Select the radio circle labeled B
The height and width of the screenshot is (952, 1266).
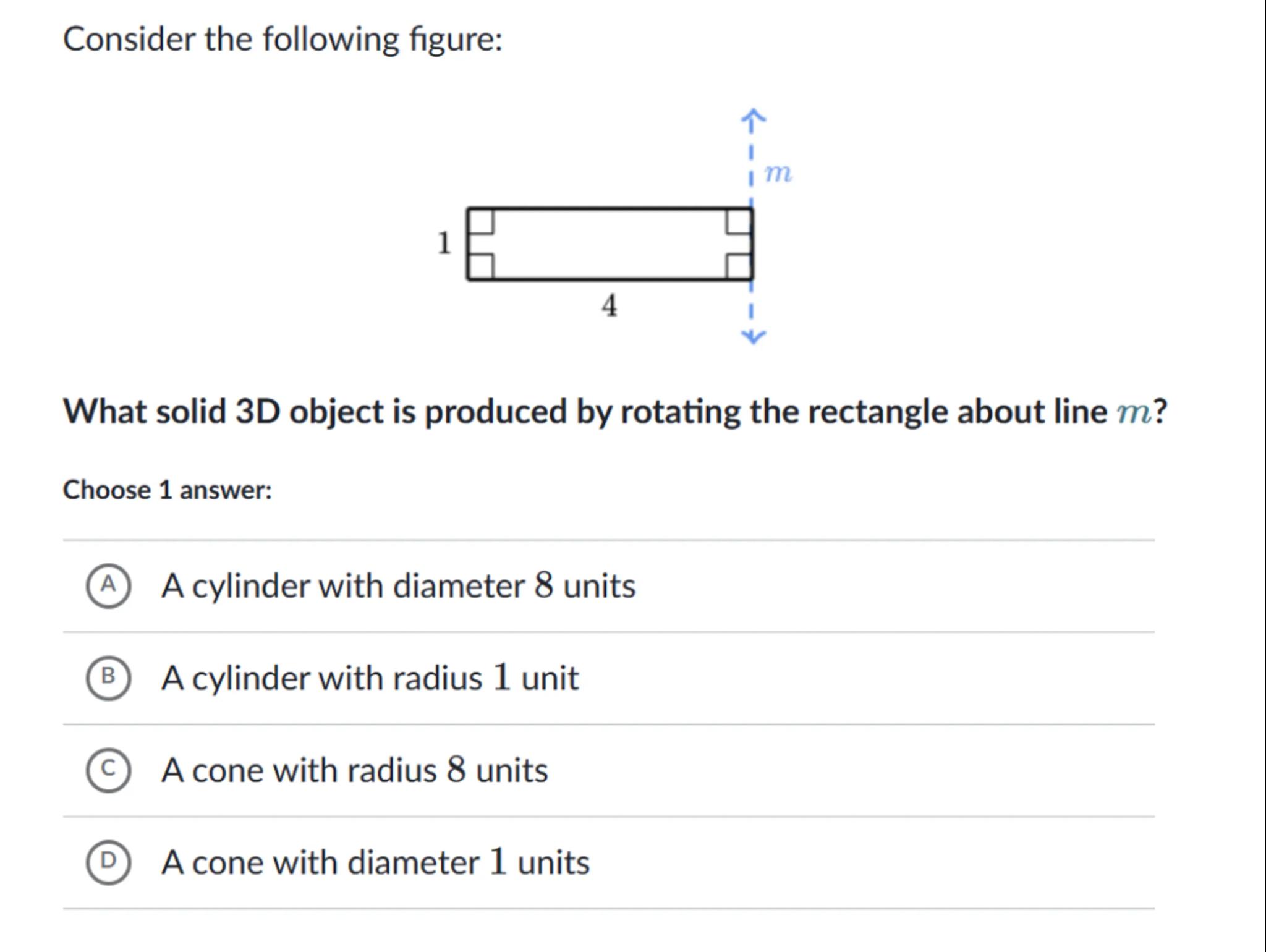[x=108, y=678]
